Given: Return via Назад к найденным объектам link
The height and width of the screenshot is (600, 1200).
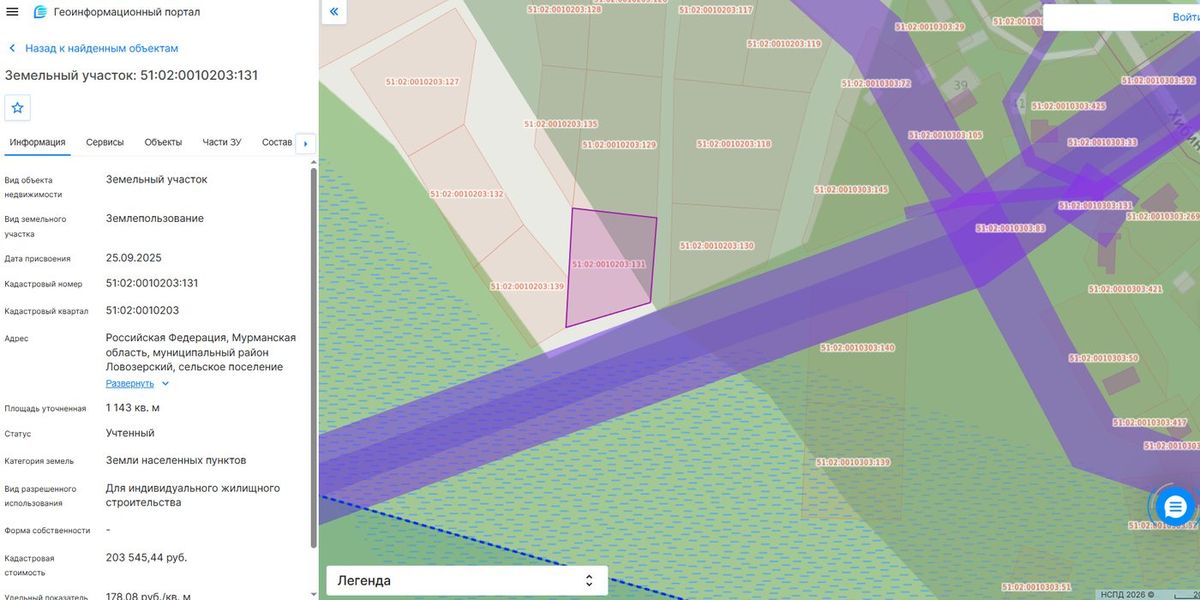Looking at the screenshot, I should [x=102, y=48].
